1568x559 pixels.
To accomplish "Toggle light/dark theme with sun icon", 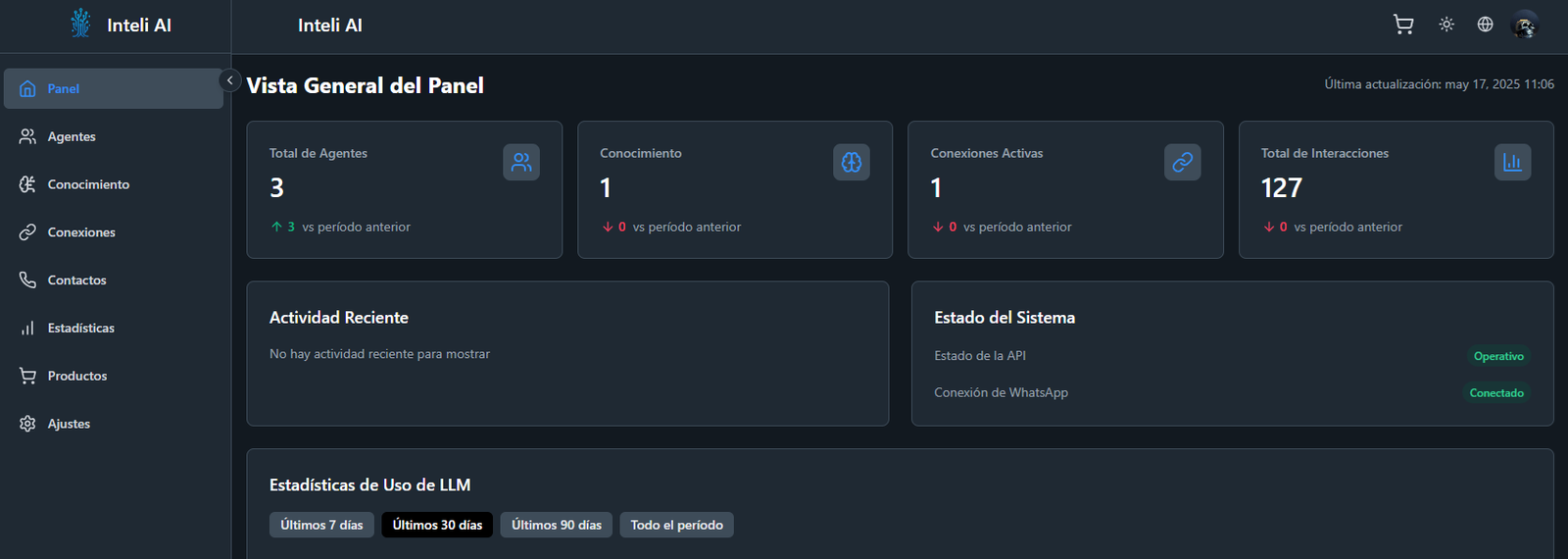I will (1446, 25).
